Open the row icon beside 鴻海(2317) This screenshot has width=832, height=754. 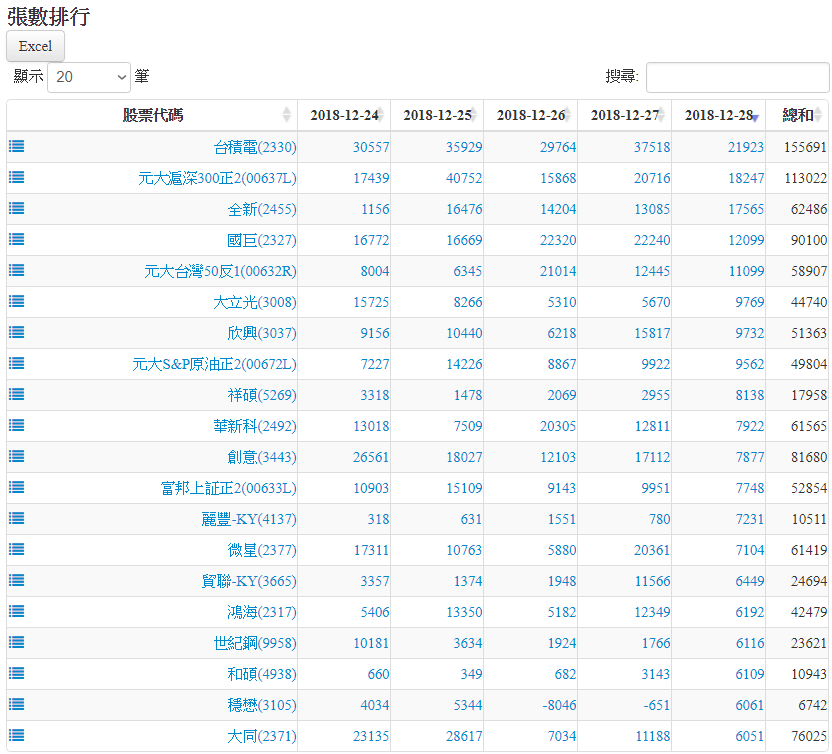[17, 611]
